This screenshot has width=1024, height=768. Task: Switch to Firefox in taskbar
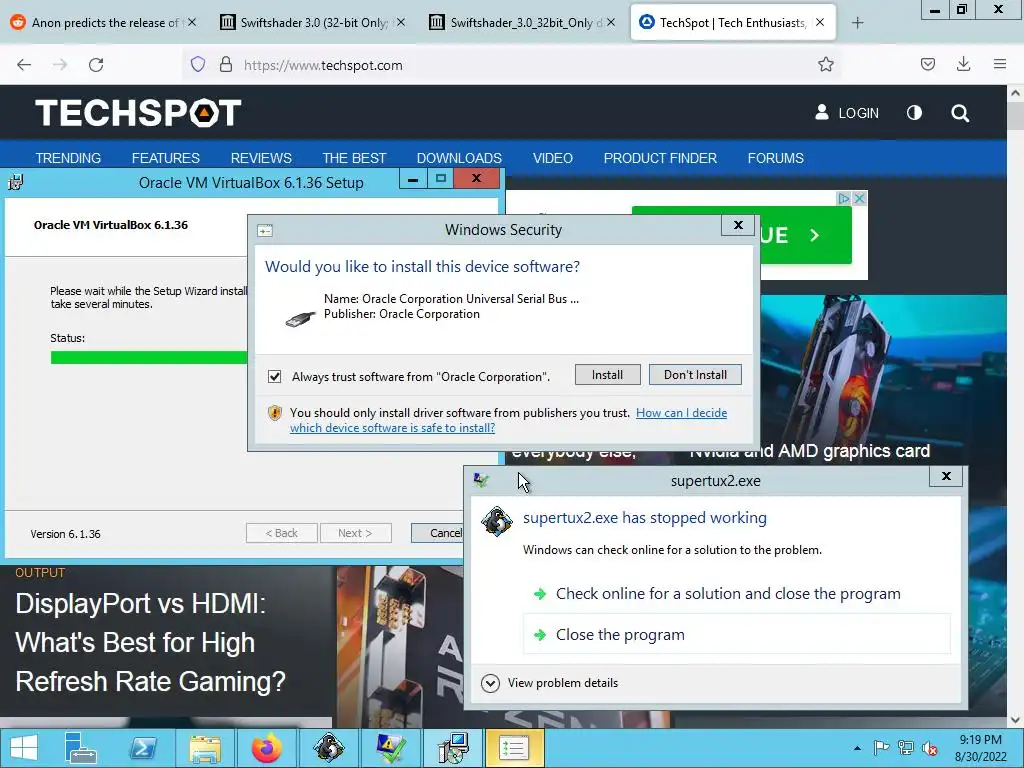pos(266,748)
